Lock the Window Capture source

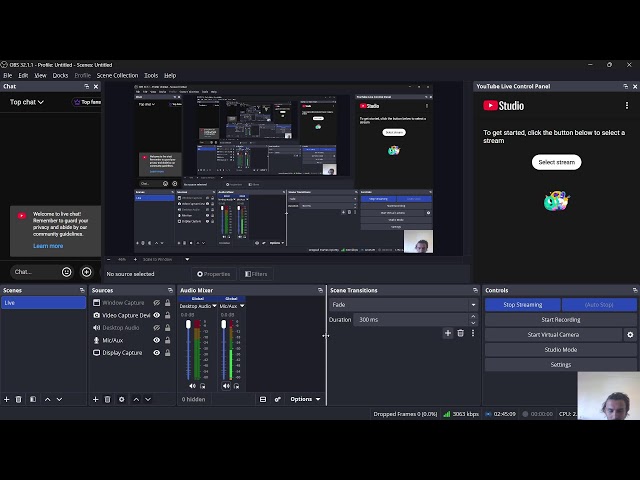tap(167, 303)
